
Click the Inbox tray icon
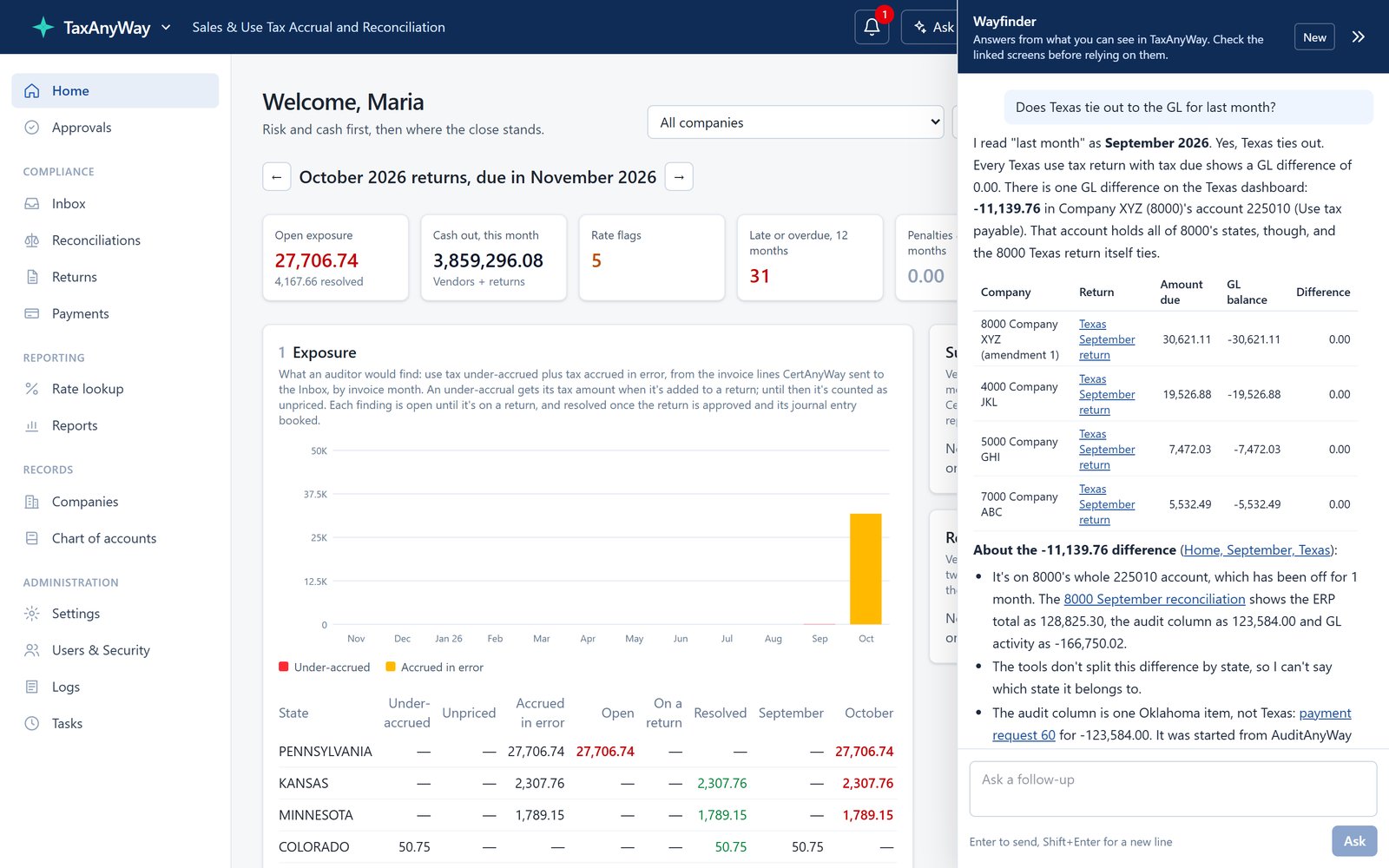coord(32,203)
